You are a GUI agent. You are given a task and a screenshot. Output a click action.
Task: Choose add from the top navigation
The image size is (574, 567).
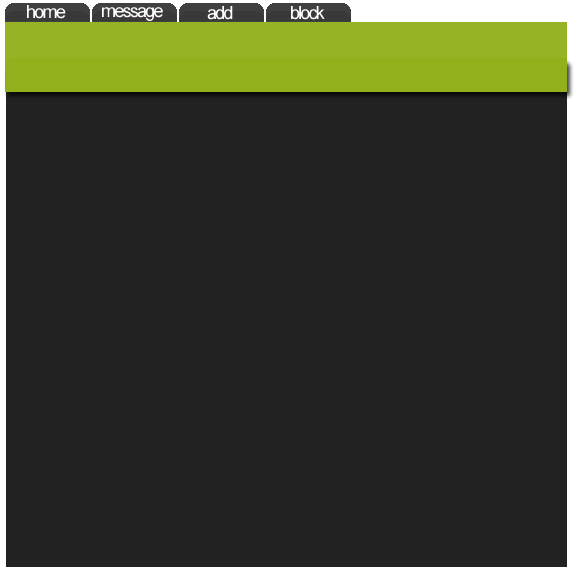click(x=221, y=12)
